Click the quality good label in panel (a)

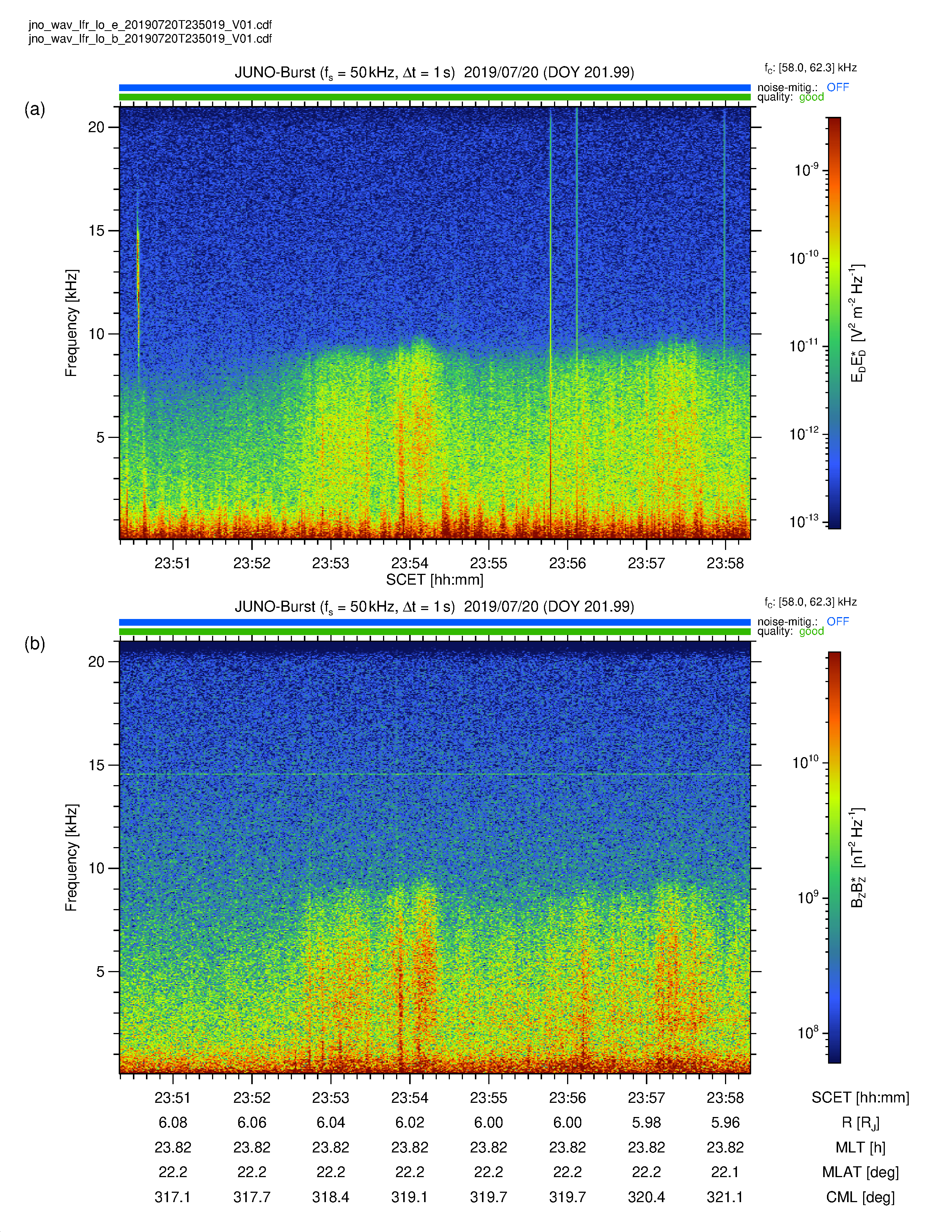tap(790, 97)
